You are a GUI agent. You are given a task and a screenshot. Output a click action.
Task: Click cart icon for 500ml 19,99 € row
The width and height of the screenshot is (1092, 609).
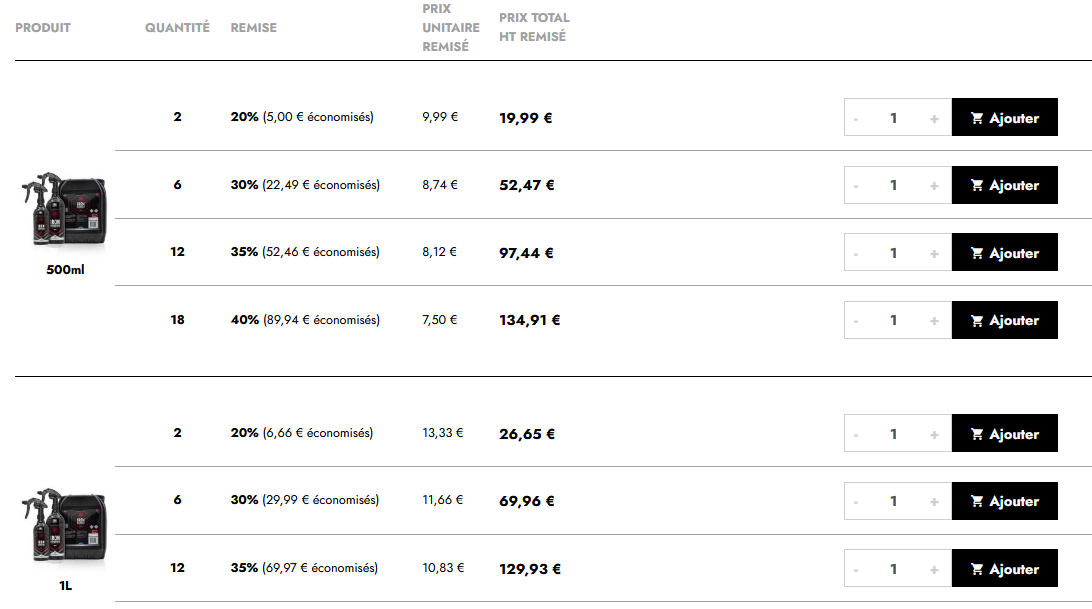[x=977, y=118]
